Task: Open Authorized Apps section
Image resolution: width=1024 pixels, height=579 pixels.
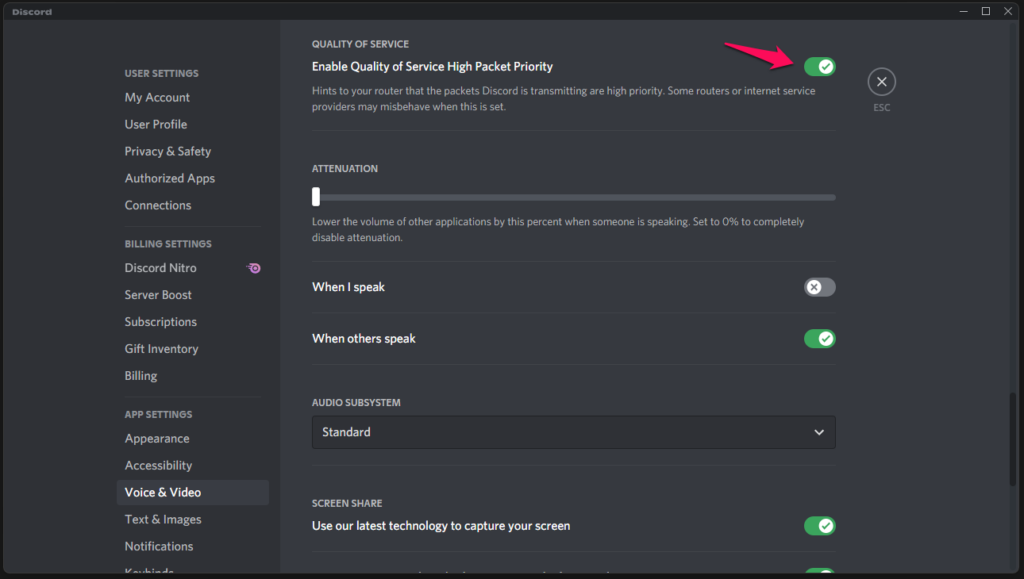Action: pos(170,178)
